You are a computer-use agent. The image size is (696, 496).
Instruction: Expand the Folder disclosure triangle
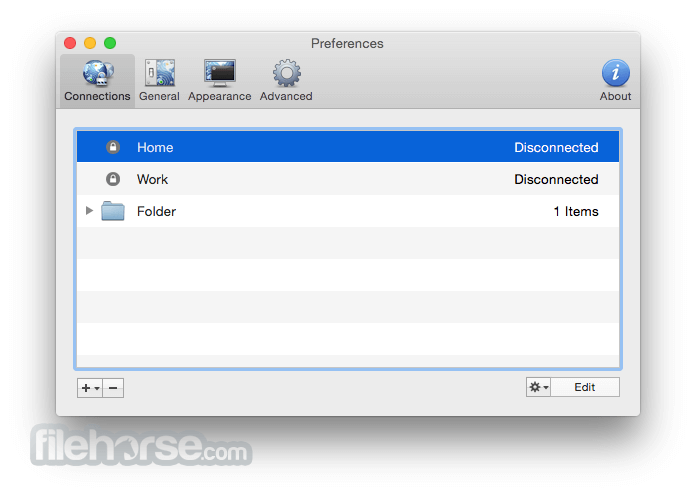[x=89, y=210]
